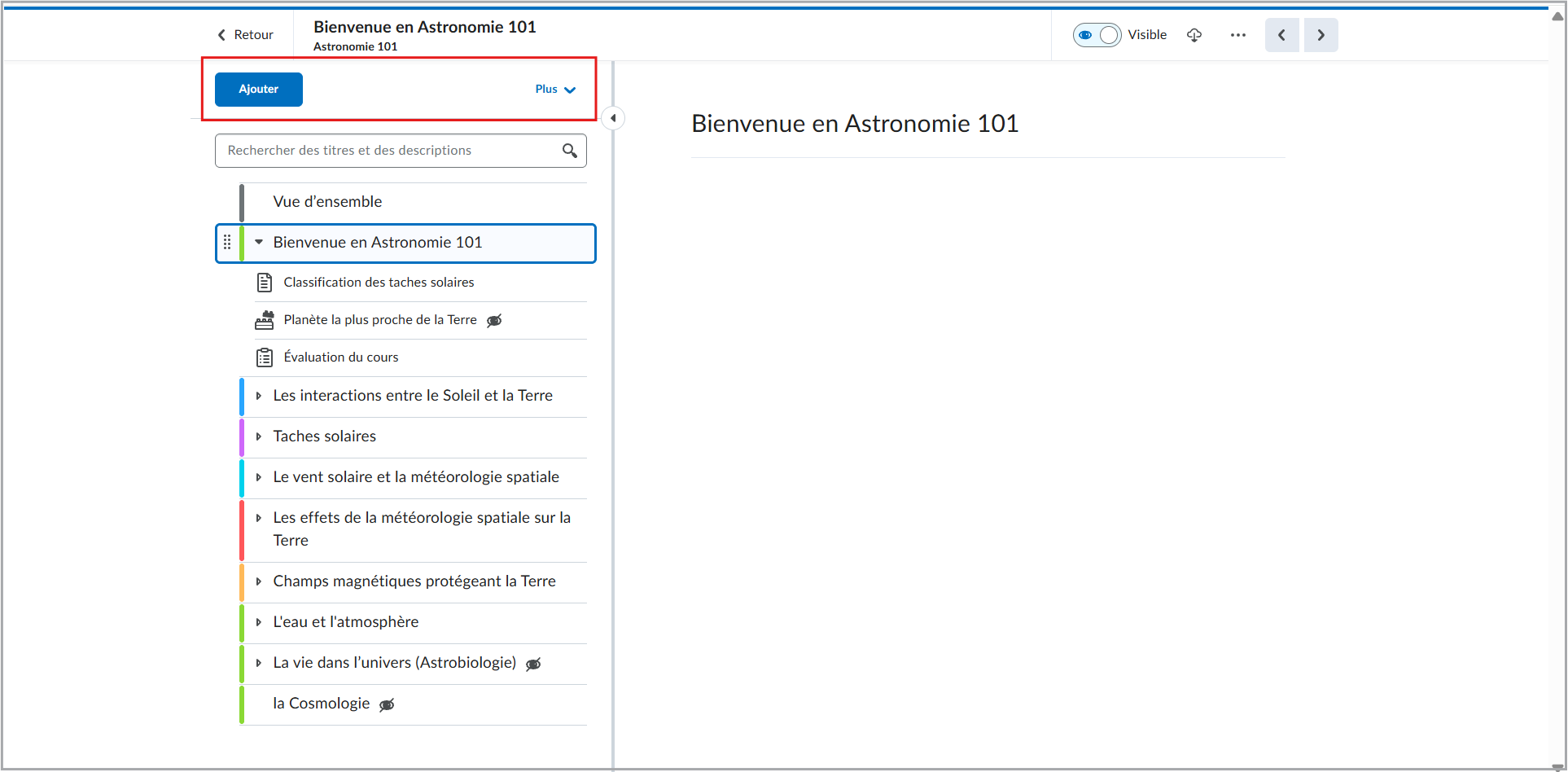
Task: Open the cloud download icon in header
Action: (x=1194, y=35)
